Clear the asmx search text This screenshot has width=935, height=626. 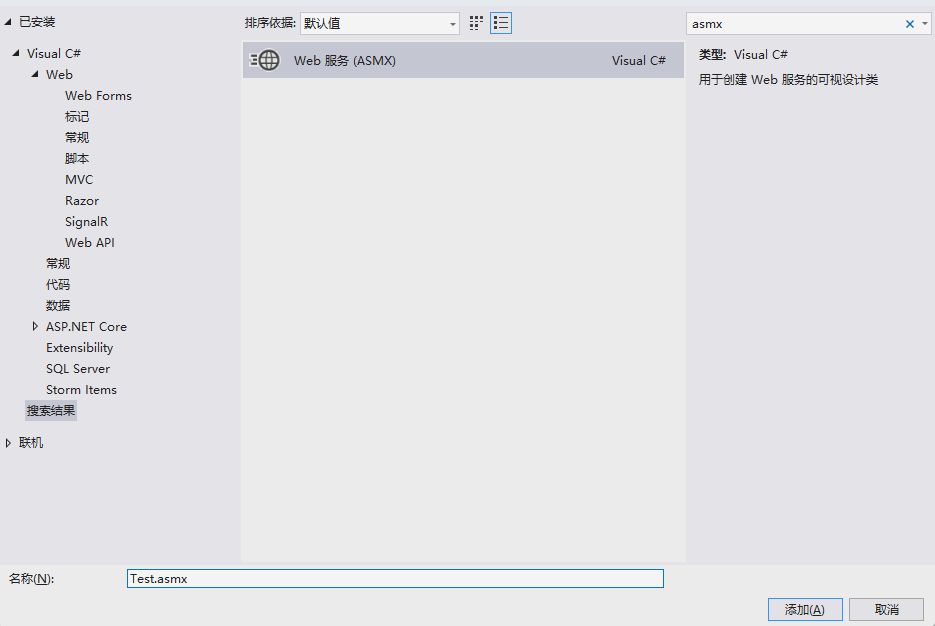coord(909,24)
